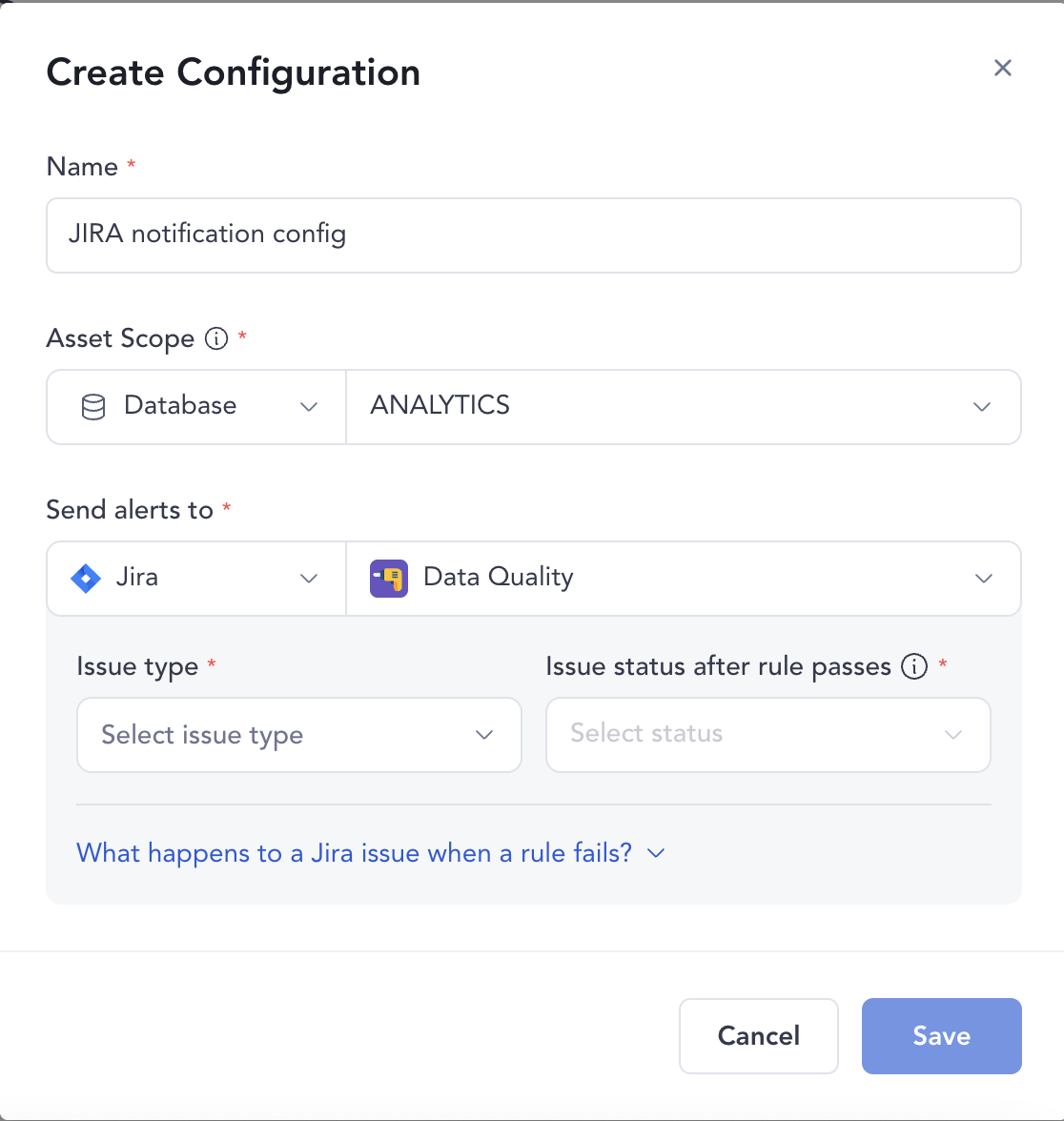Viewport: 1064px width, 1121px height.
Task: Open the ANALYTICS database dropdown
Action: (x=684, y=407)
